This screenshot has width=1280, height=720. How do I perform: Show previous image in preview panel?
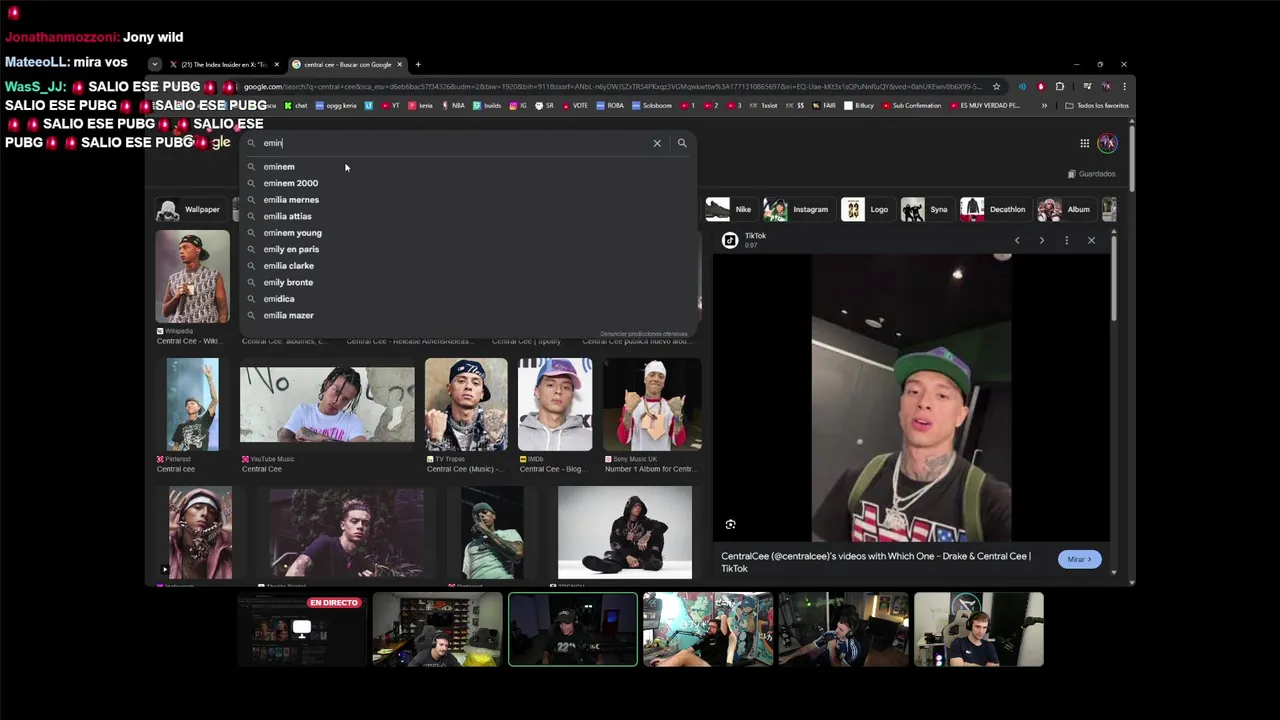[1017, 240]
